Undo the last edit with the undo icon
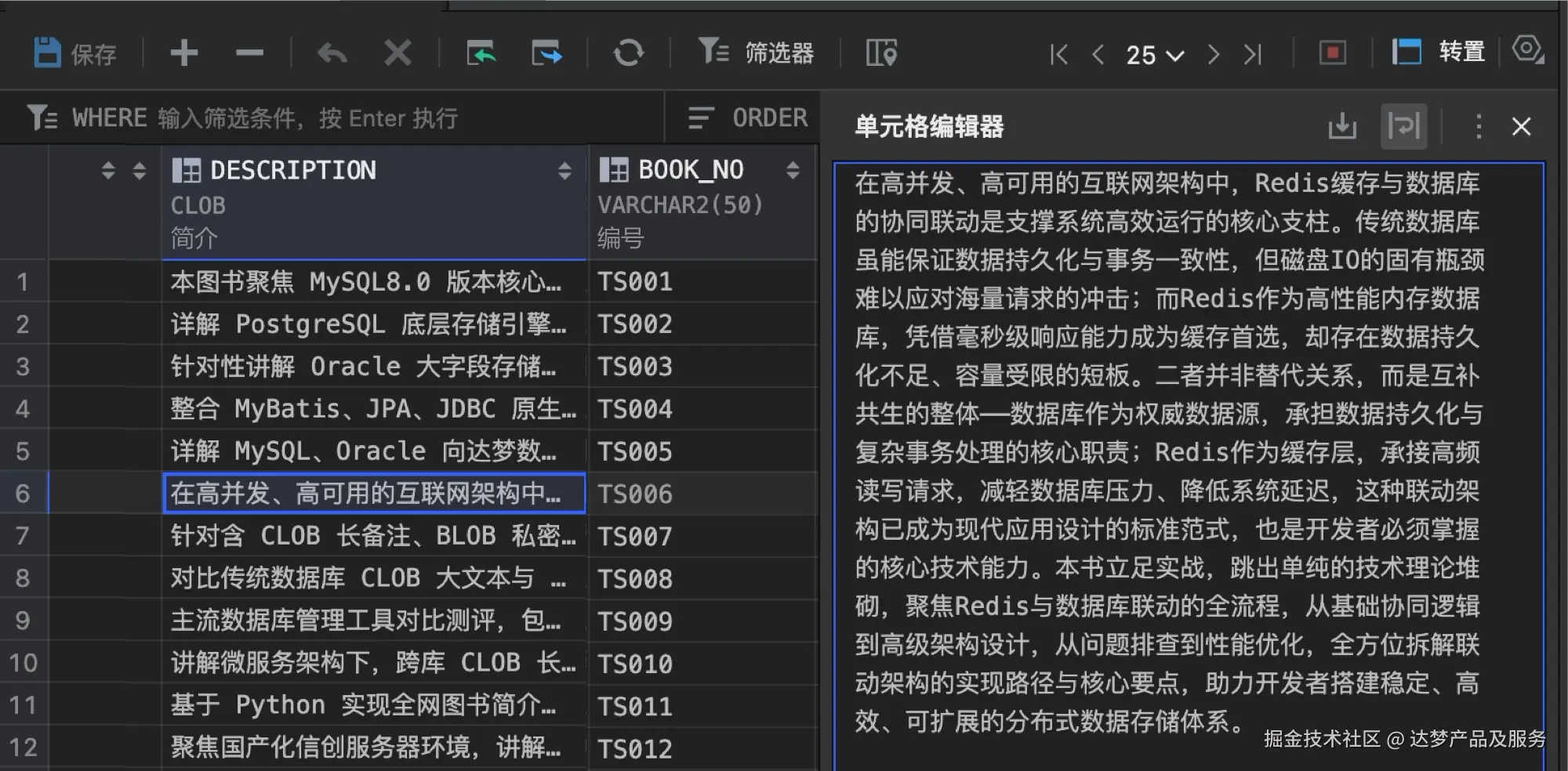The width and height of the screenshot is (1568, 771). tap(330, 53)
